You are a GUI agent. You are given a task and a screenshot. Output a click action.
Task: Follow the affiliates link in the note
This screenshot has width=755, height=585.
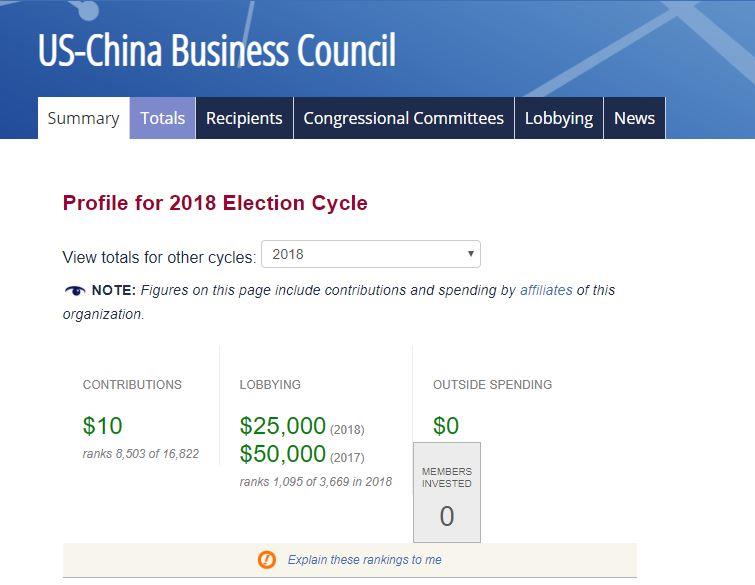tap(546, 290)
